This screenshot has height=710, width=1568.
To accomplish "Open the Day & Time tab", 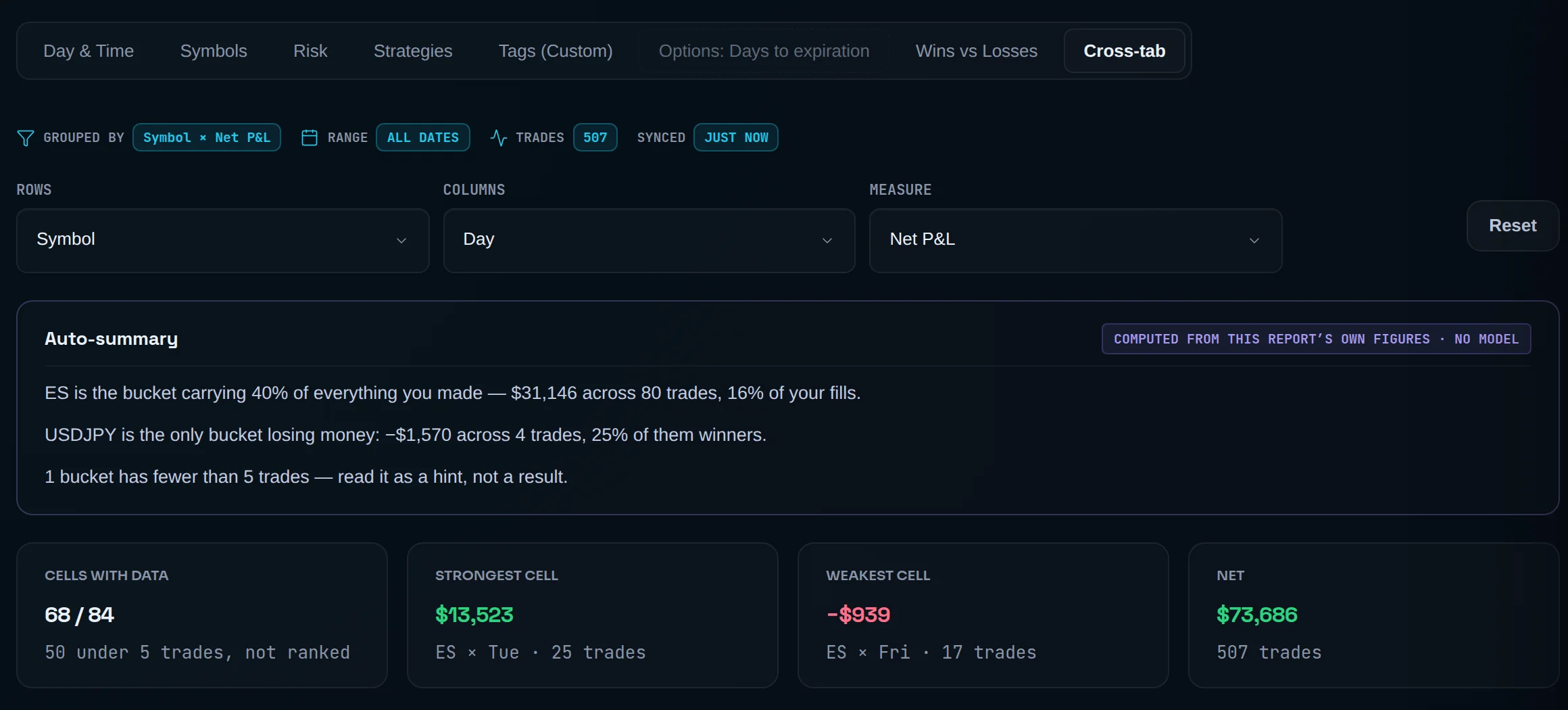I will [89, 51].
